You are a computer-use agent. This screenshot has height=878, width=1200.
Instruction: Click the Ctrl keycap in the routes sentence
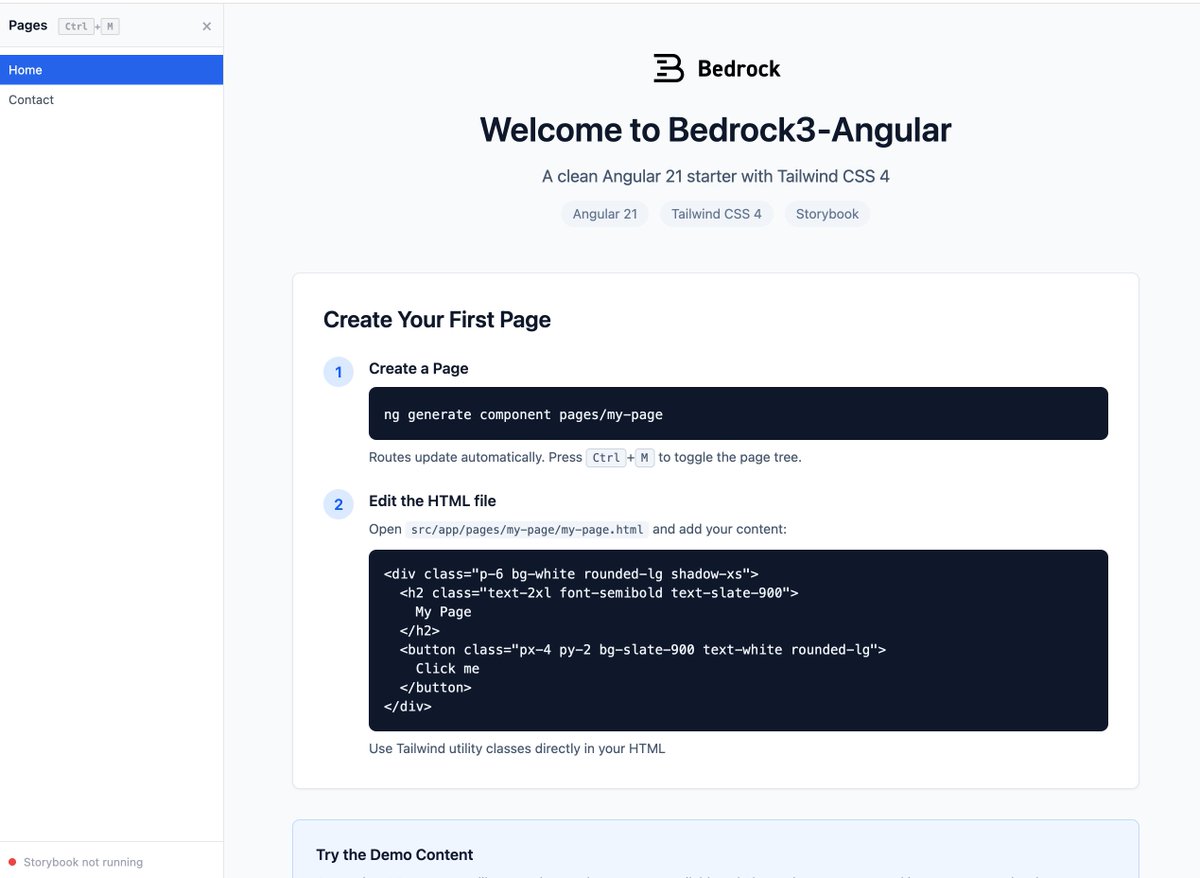[x=606, y=458]
